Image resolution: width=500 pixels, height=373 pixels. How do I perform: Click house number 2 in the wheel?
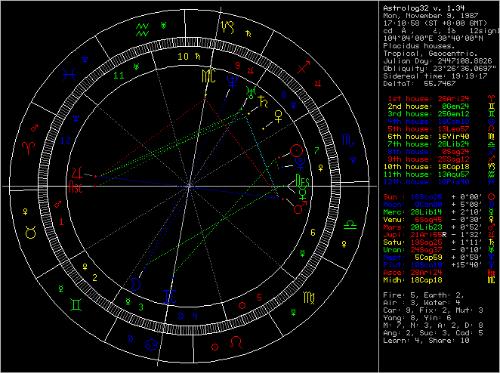95,277
